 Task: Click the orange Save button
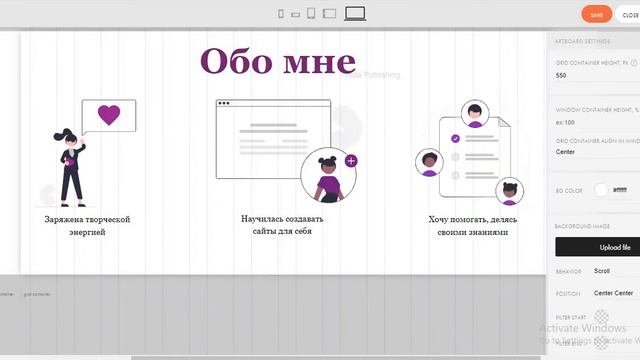click(596, 15)
